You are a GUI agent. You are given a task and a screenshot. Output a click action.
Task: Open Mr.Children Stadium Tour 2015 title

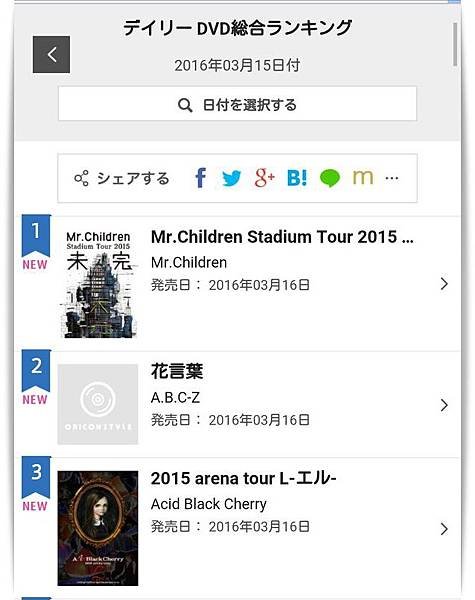[x=282, y=237]
